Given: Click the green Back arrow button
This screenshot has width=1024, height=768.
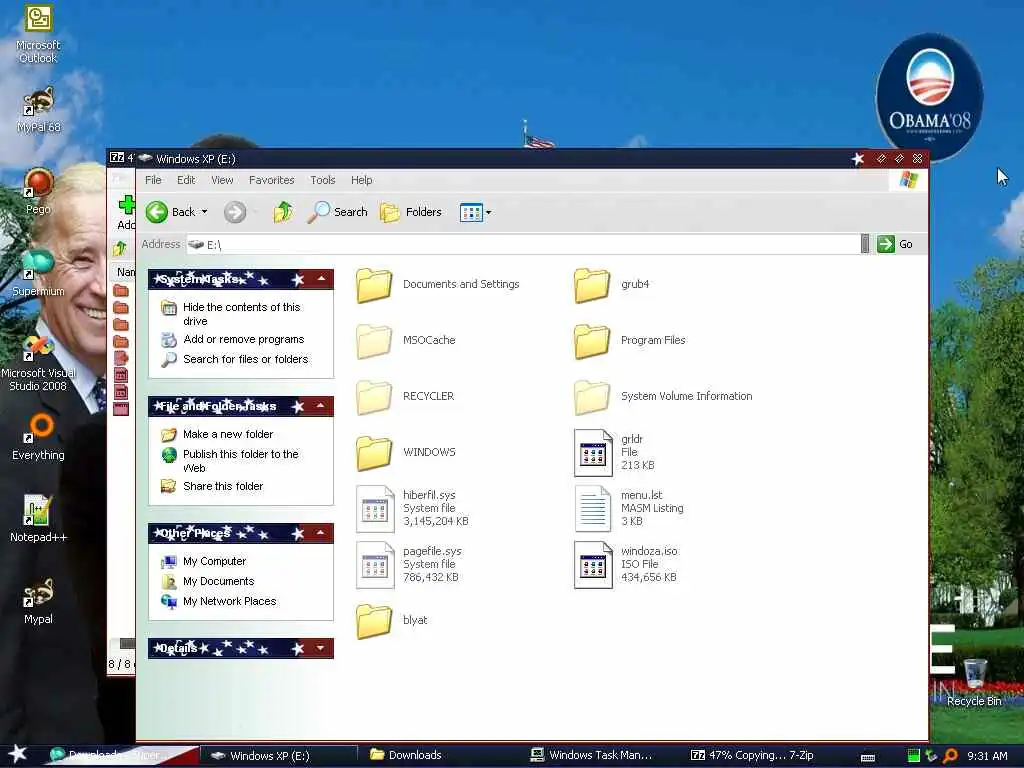Looking at the screenshot, I should (x=157, y=212).
